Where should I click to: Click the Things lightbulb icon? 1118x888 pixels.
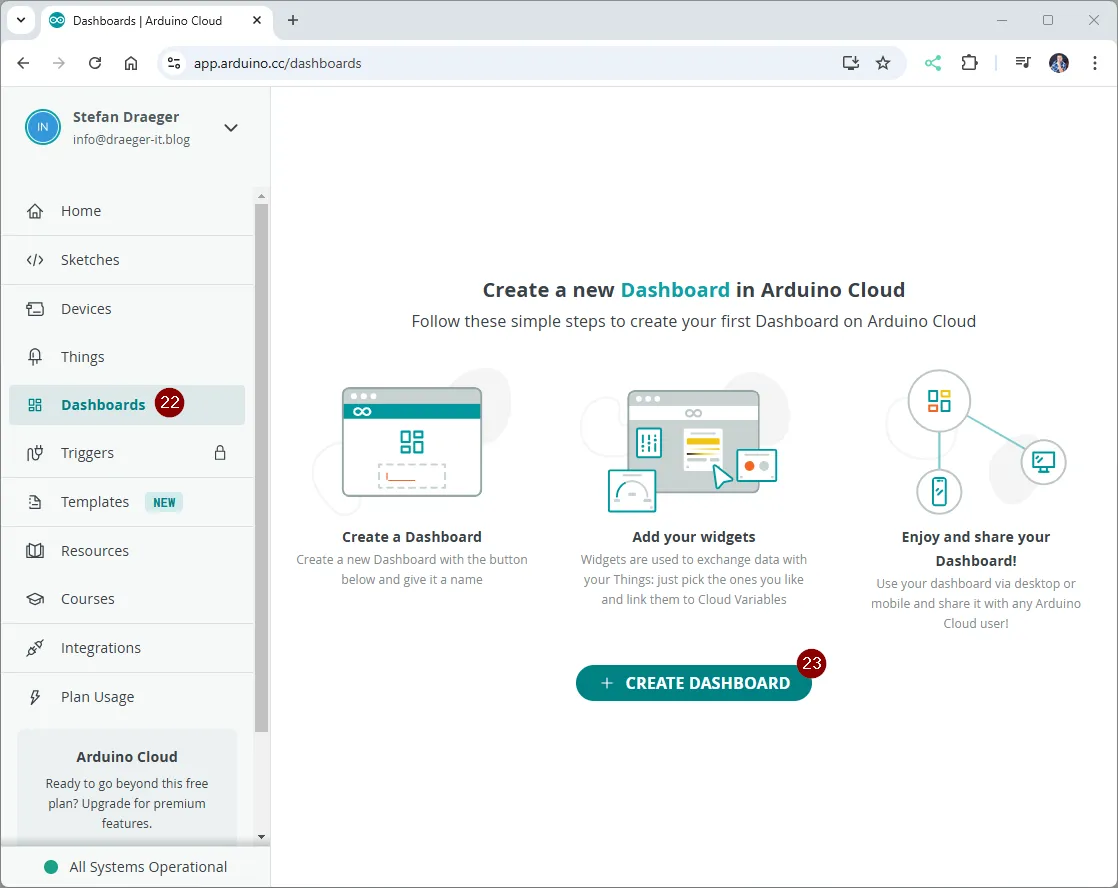[x=35, y=357]
